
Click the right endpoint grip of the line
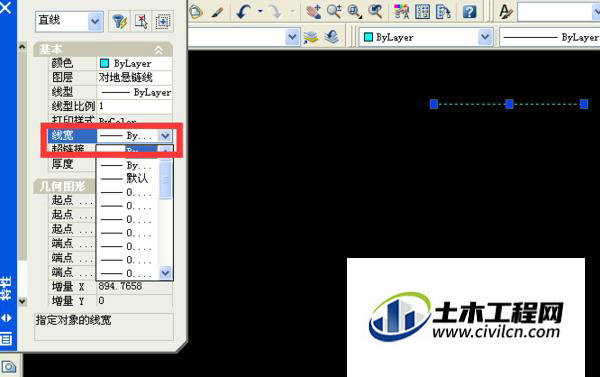click(584, 104)
